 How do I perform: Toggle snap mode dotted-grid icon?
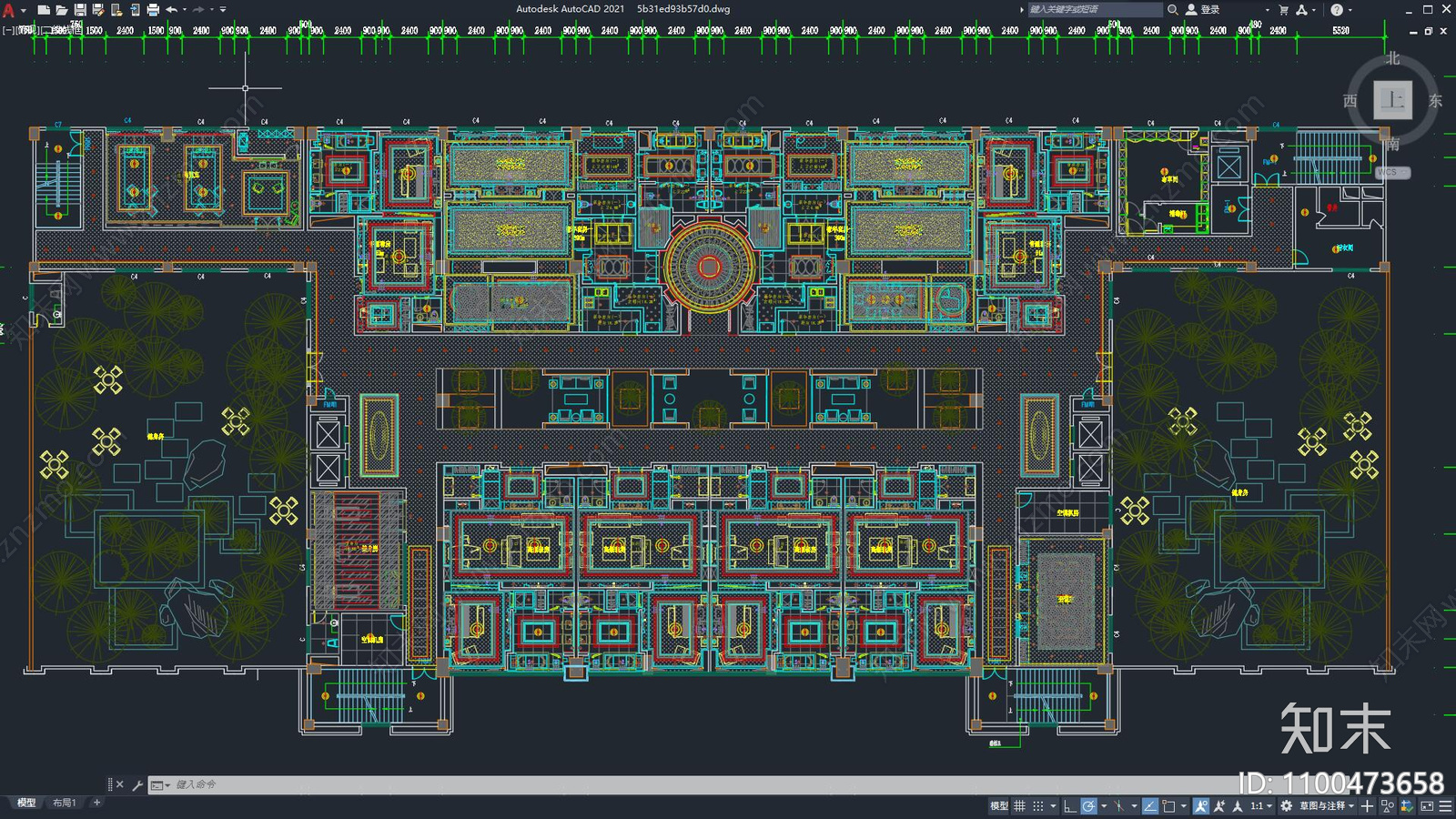[1037, 806]
